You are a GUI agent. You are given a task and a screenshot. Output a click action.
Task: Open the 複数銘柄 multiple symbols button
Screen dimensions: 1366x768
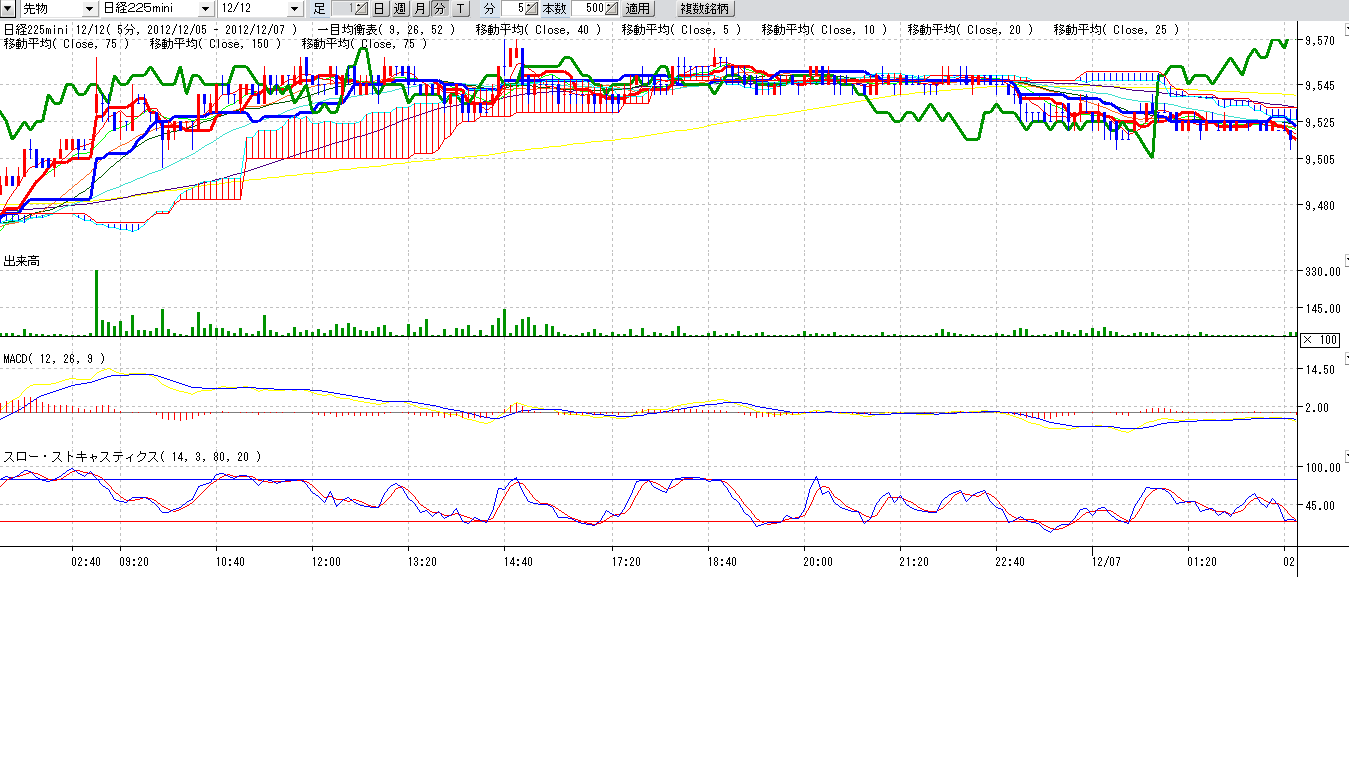(x=706, y=9)
